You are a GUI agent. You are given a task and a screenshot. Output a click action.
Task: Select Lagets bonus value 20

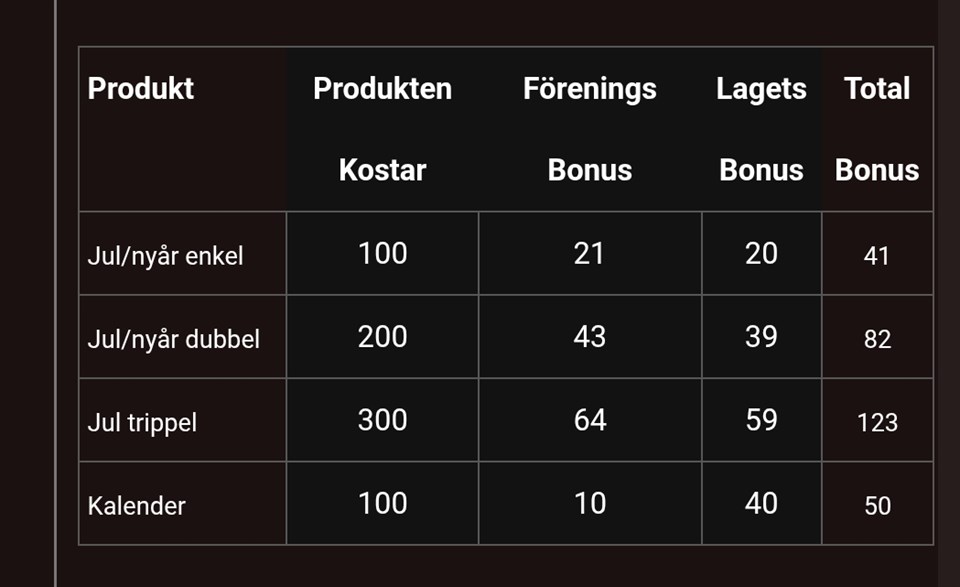tap(761, 254)
